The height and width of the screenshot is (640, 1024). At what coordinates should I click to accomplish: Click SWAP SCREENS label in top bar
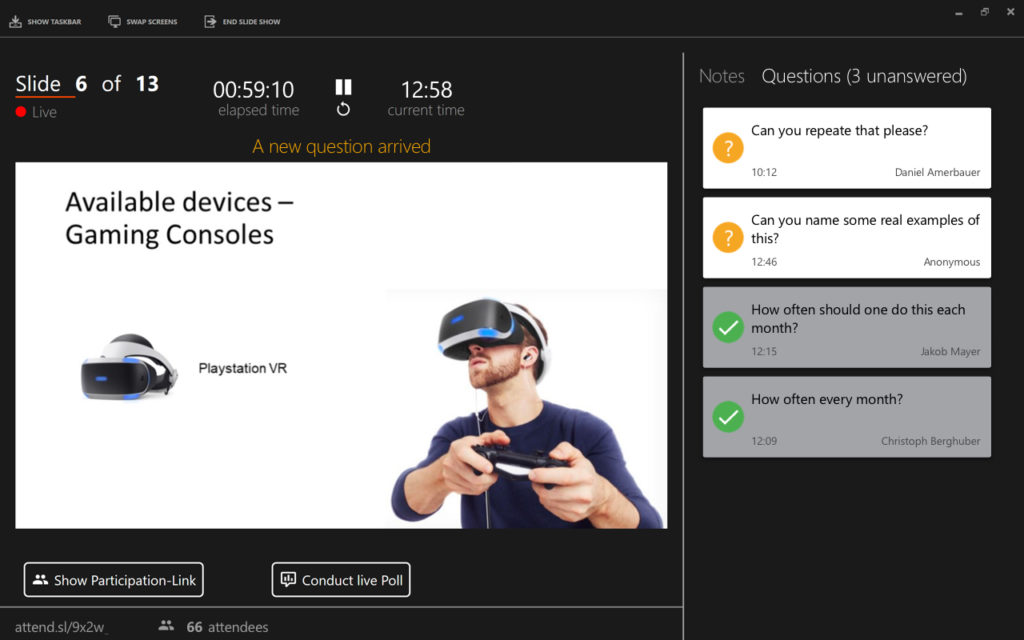pos(152,22)
